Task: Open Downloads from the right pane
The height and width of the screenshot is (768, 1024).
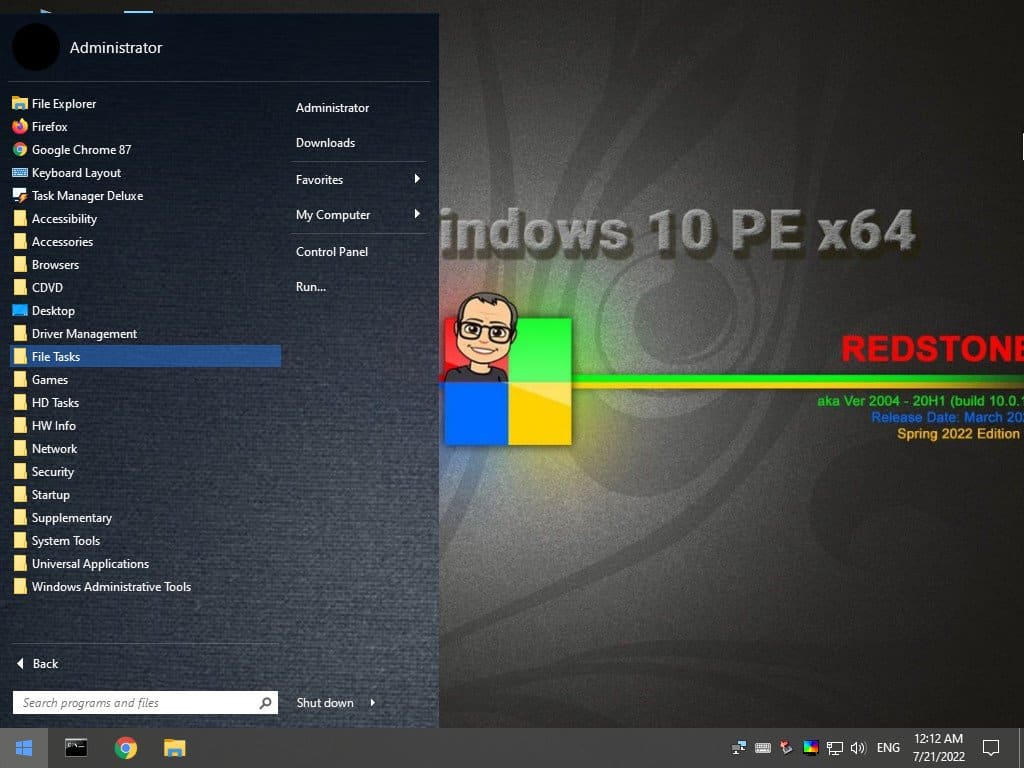Action: (325, 143)
